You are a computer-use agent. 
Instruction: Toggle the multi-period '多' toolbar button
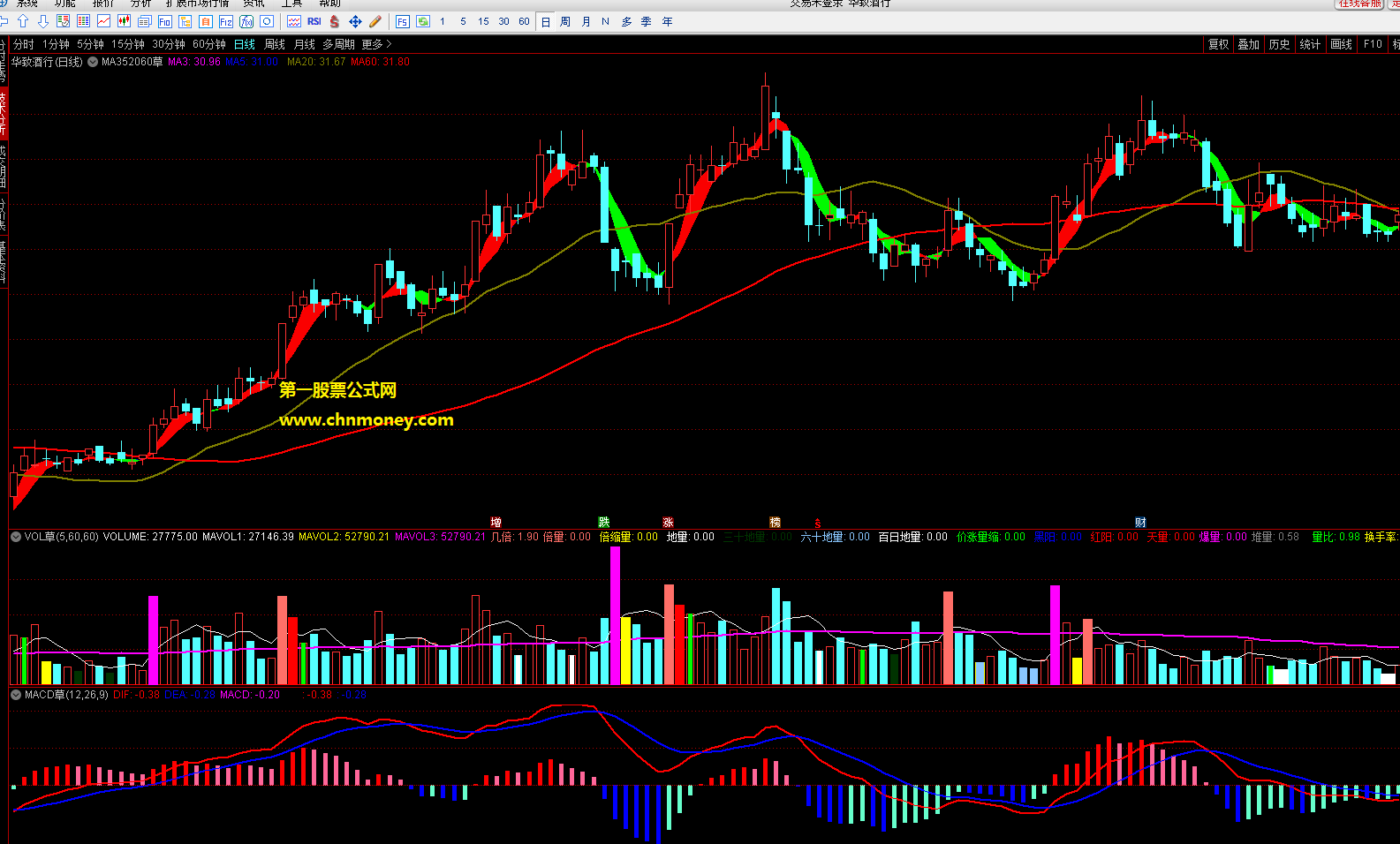pos(626,21)
